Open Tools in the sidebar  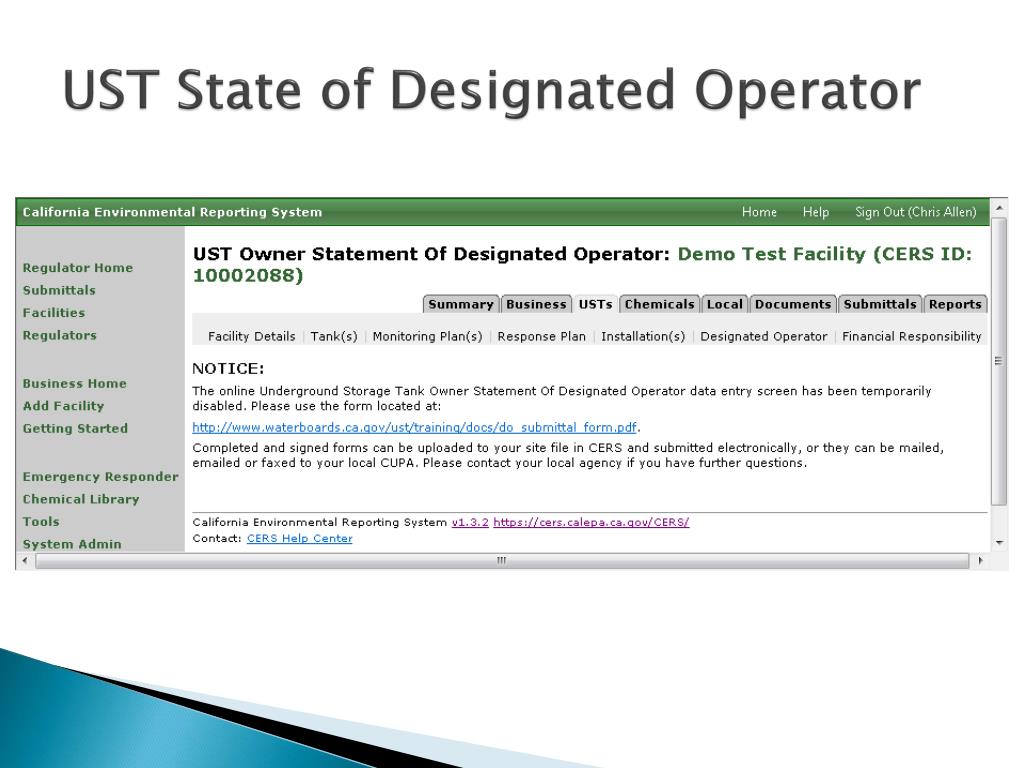[x=40, y=522]
